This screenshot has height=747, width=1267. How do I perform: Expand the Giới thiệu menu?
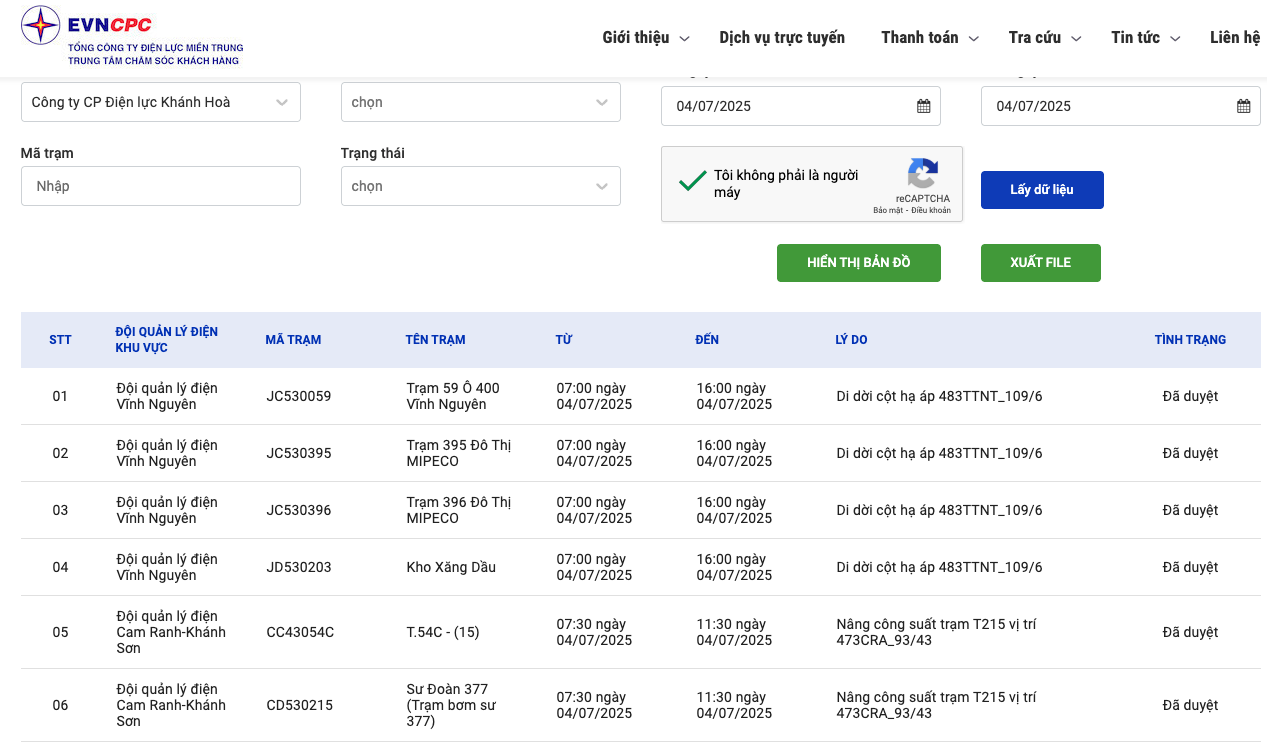click(x=645, y=38)
